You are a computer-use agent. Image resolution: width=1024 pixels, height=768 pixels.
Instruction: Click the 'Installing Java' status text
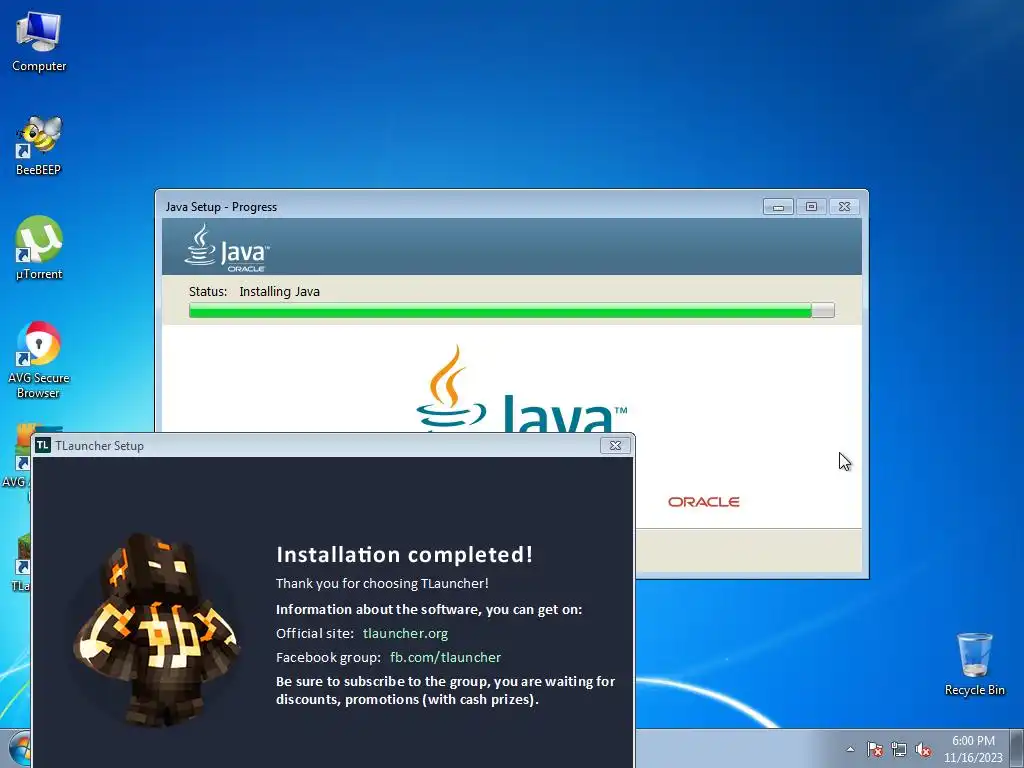(x=280, y=291)
